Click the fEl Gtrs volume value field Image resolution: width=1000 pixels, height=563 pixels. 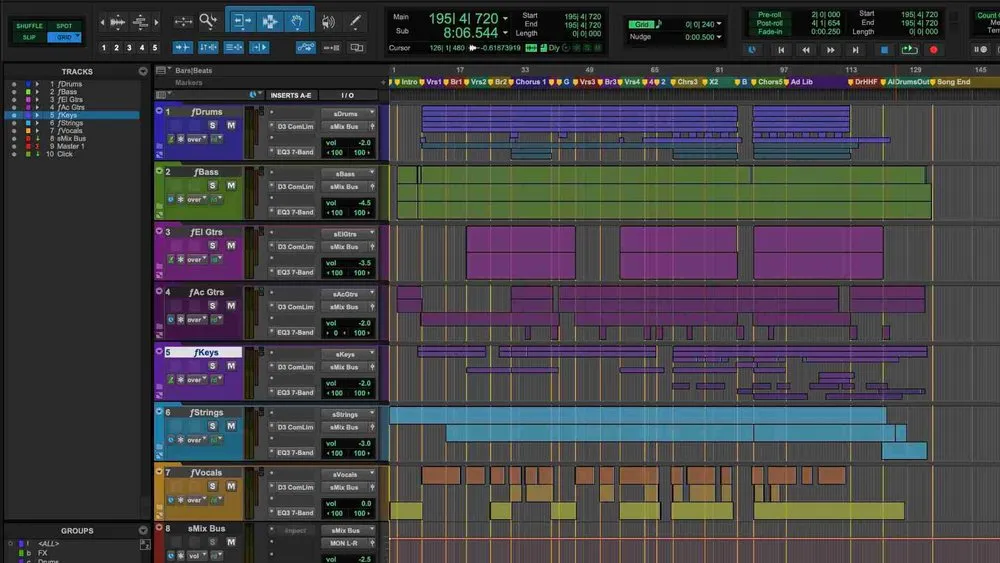coord(348,263)
